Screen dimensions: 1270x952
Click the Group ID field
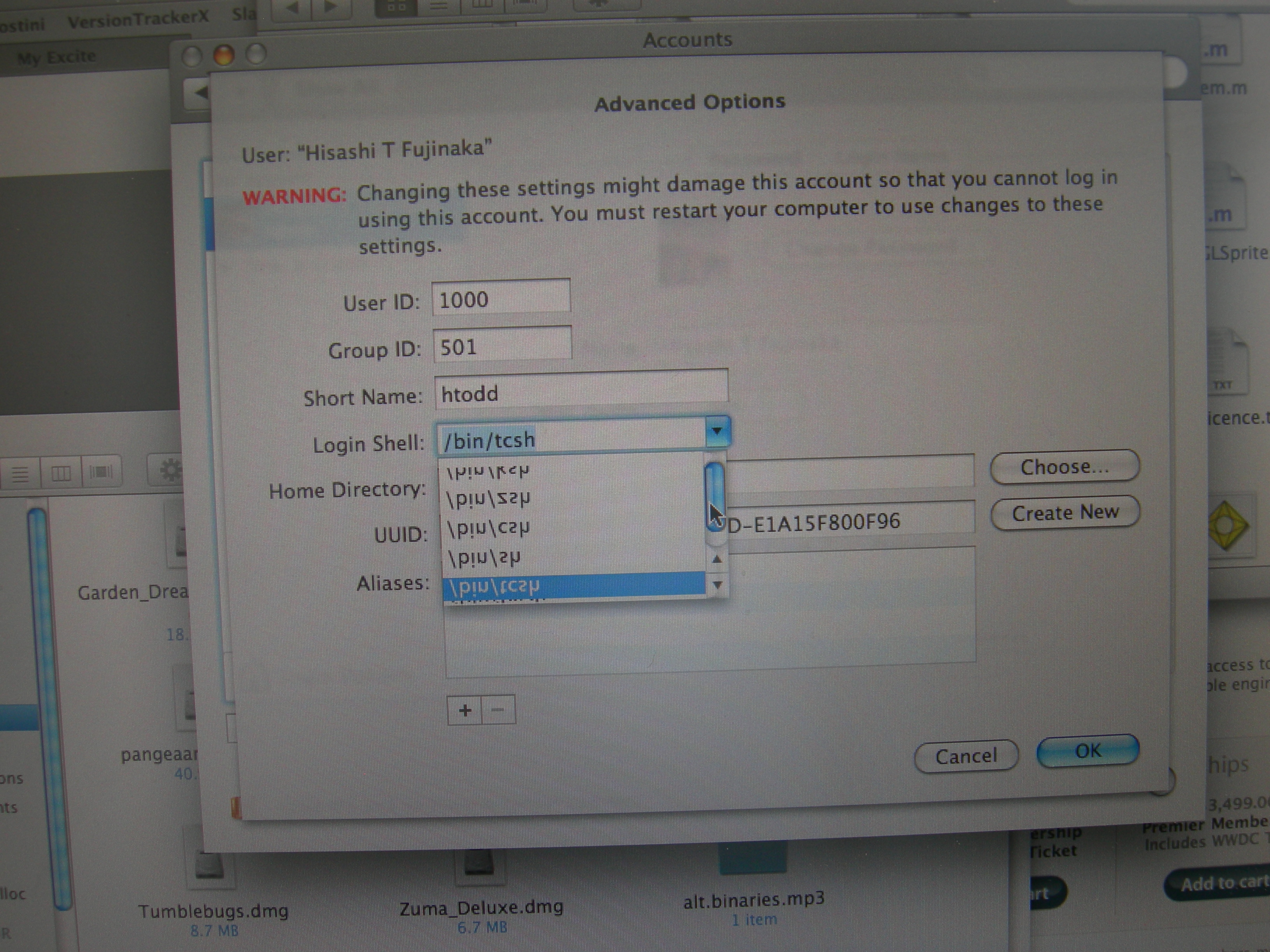pyautogui.click(x=502, y=344)
